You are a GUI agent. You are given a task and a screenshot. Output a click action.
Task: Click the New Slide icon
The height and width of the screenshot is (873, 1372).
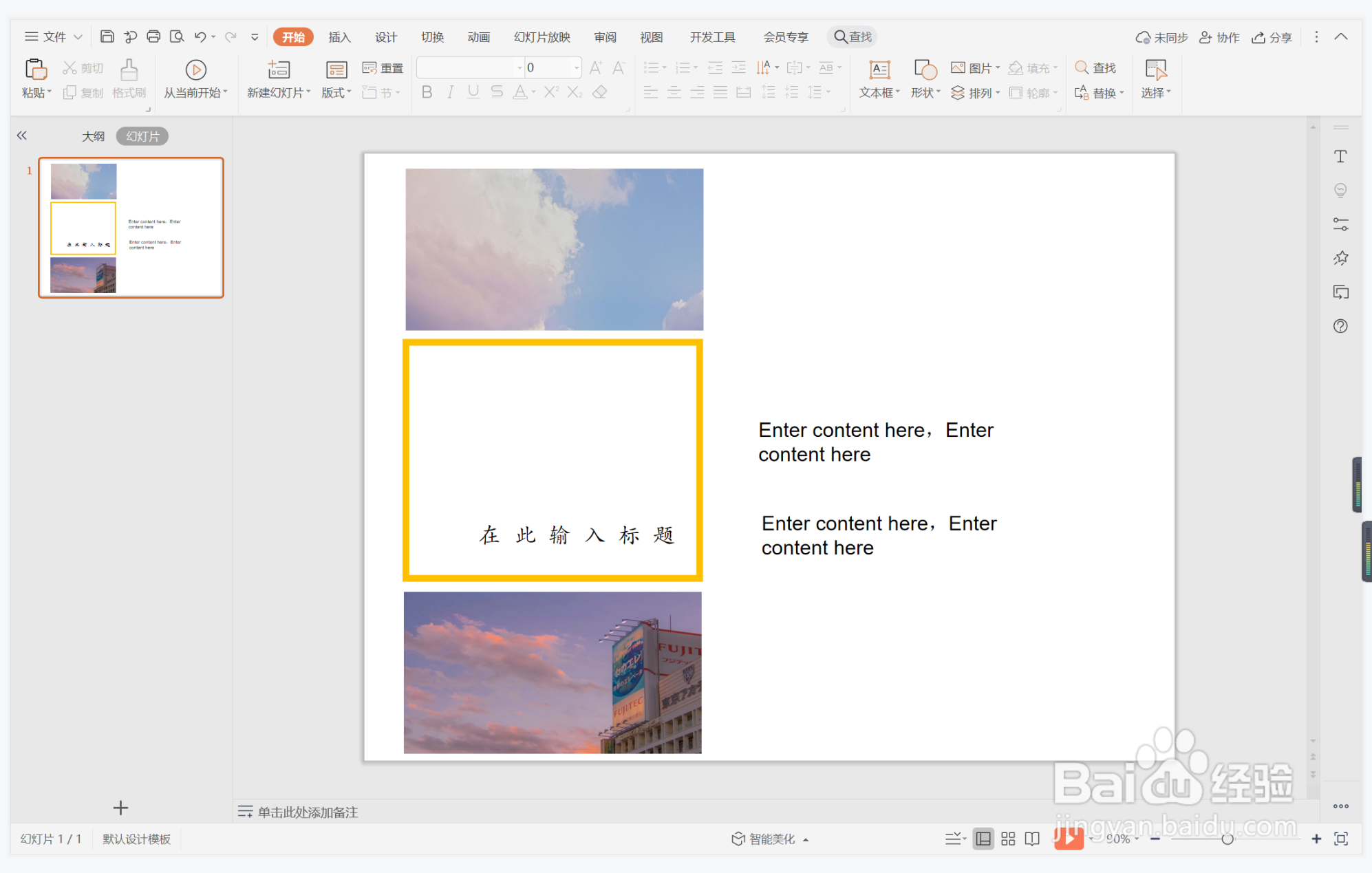point(279,69)
